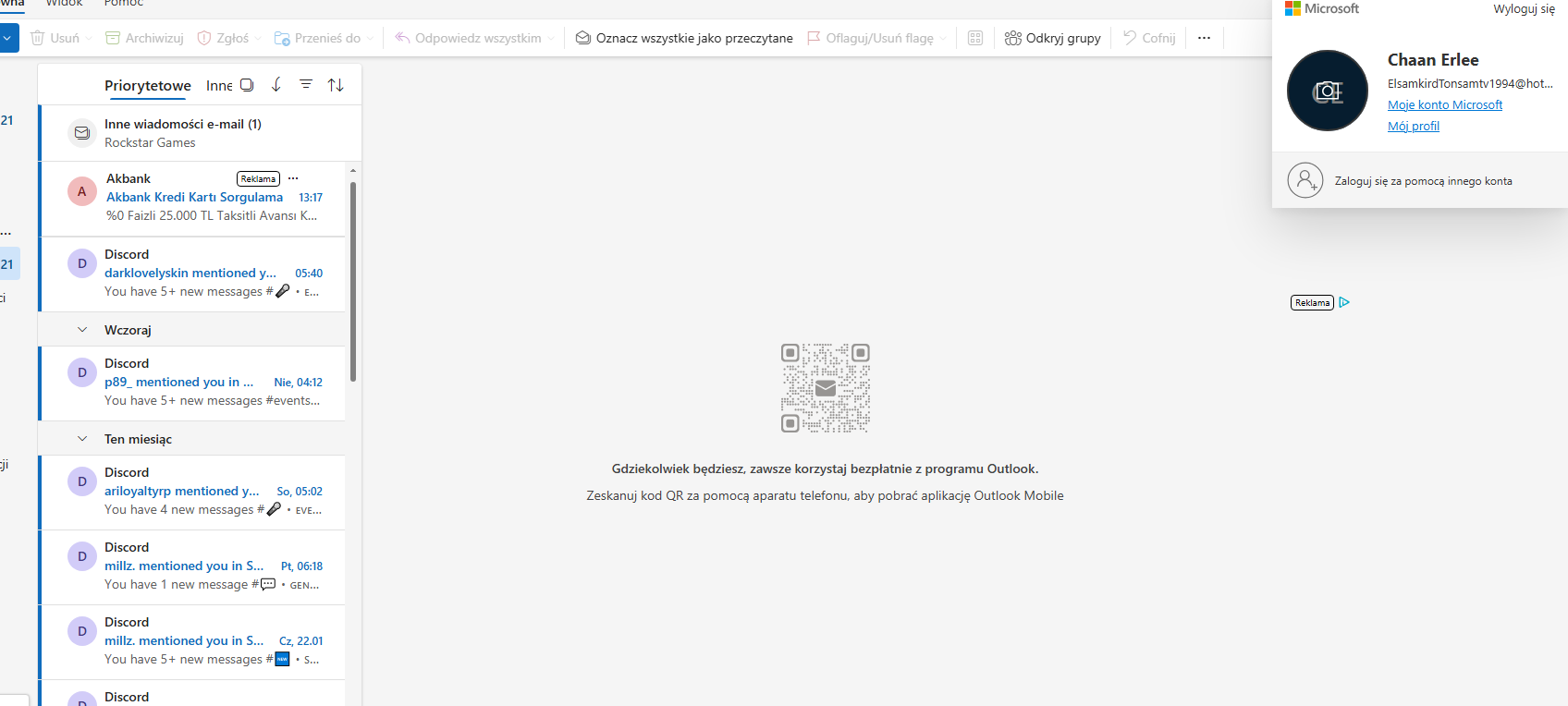Click the Outlook Mobile QR code
The width and height of the screenshot is (1568, 706).
826,388
